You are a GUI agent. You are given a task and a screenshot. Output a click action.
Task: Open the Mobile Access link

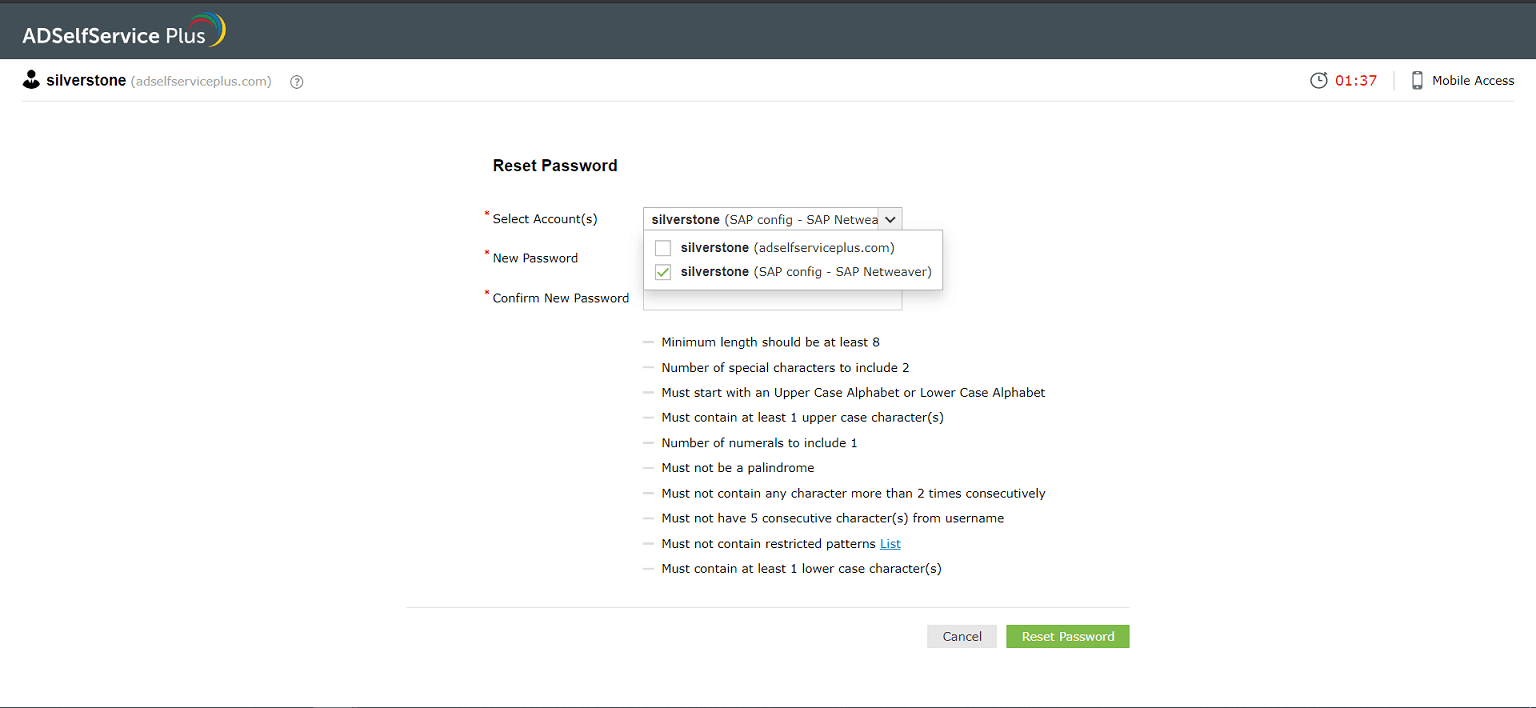(1473, 81)
